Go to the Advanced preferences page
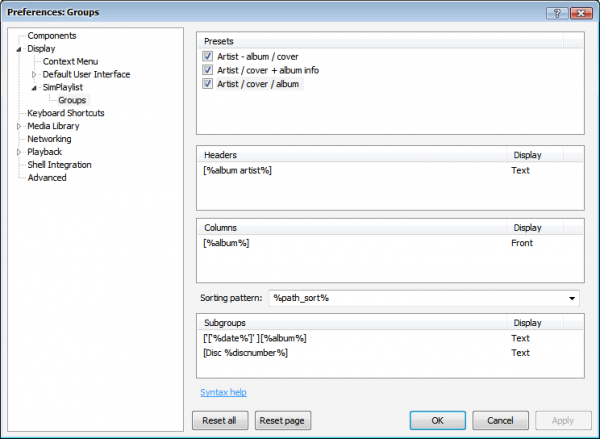 coord(47,178)
